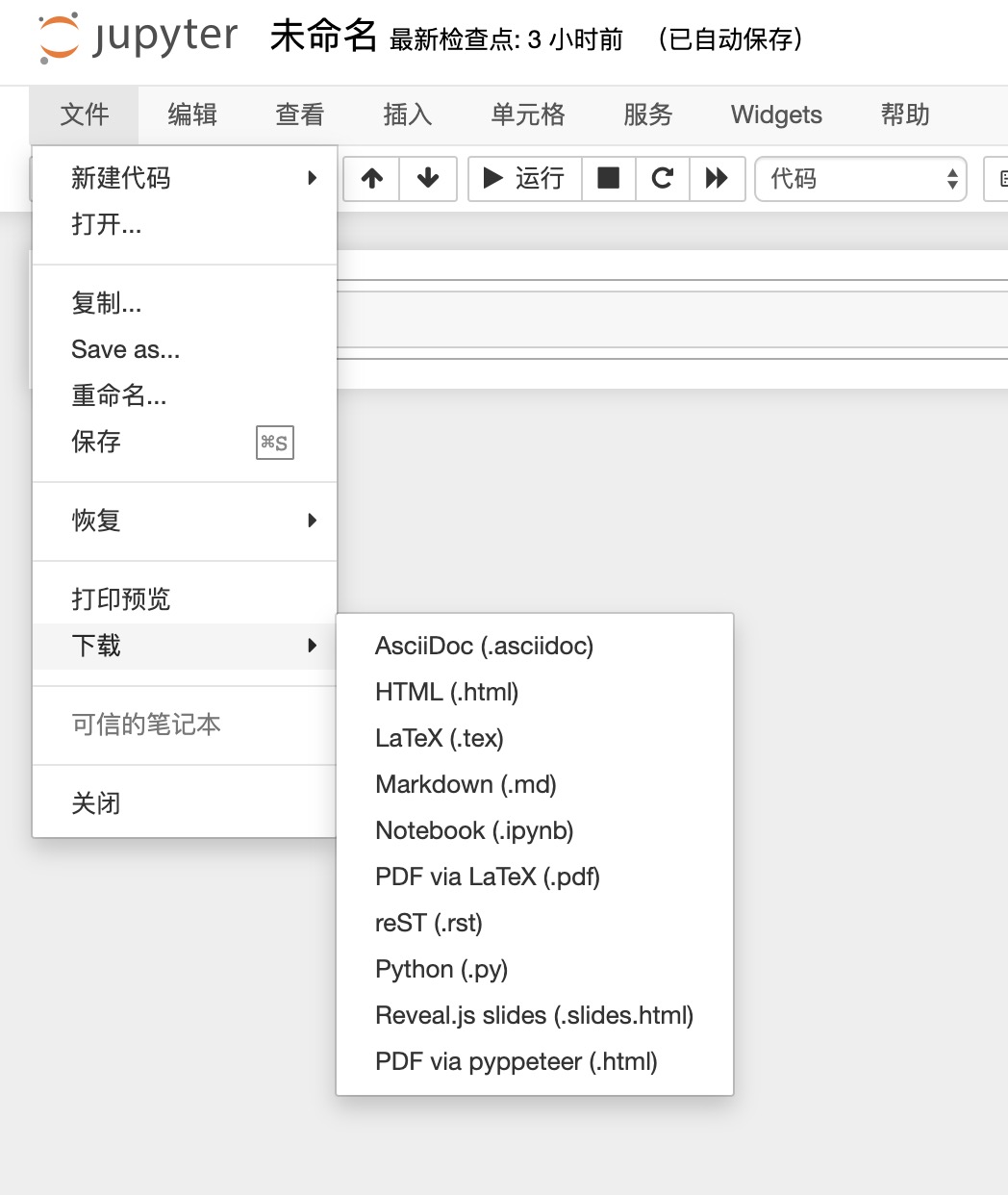Screen dimensions: 1008x1195
Task: Open the cell type dropdown showing 代码
Action: [861, 179]
